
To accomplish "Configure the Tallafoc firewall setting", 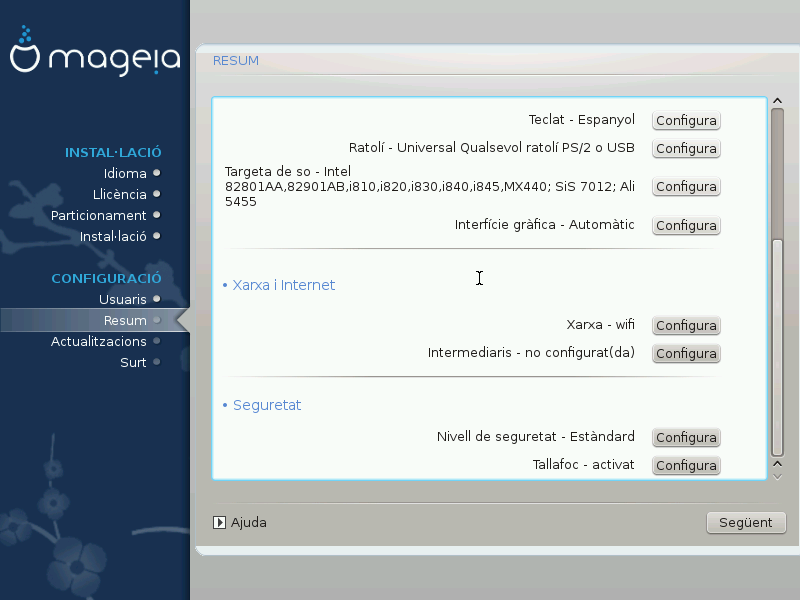I will coord(686,466).
